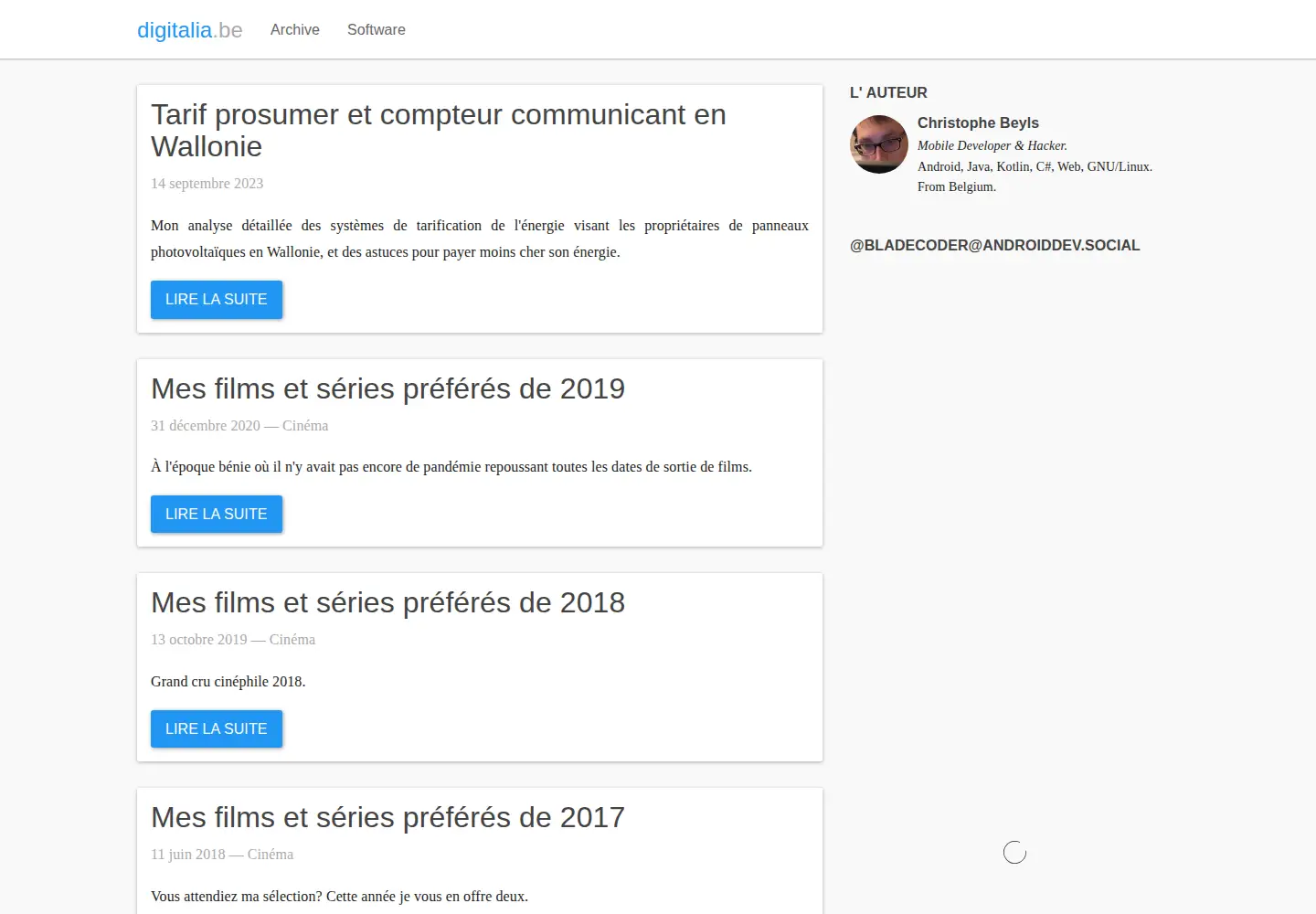The width and height of the screenshot is (1316, 914).
Task: Click the 'L' AUTEUR' sidebar heading
Action: tap(888, 92)
